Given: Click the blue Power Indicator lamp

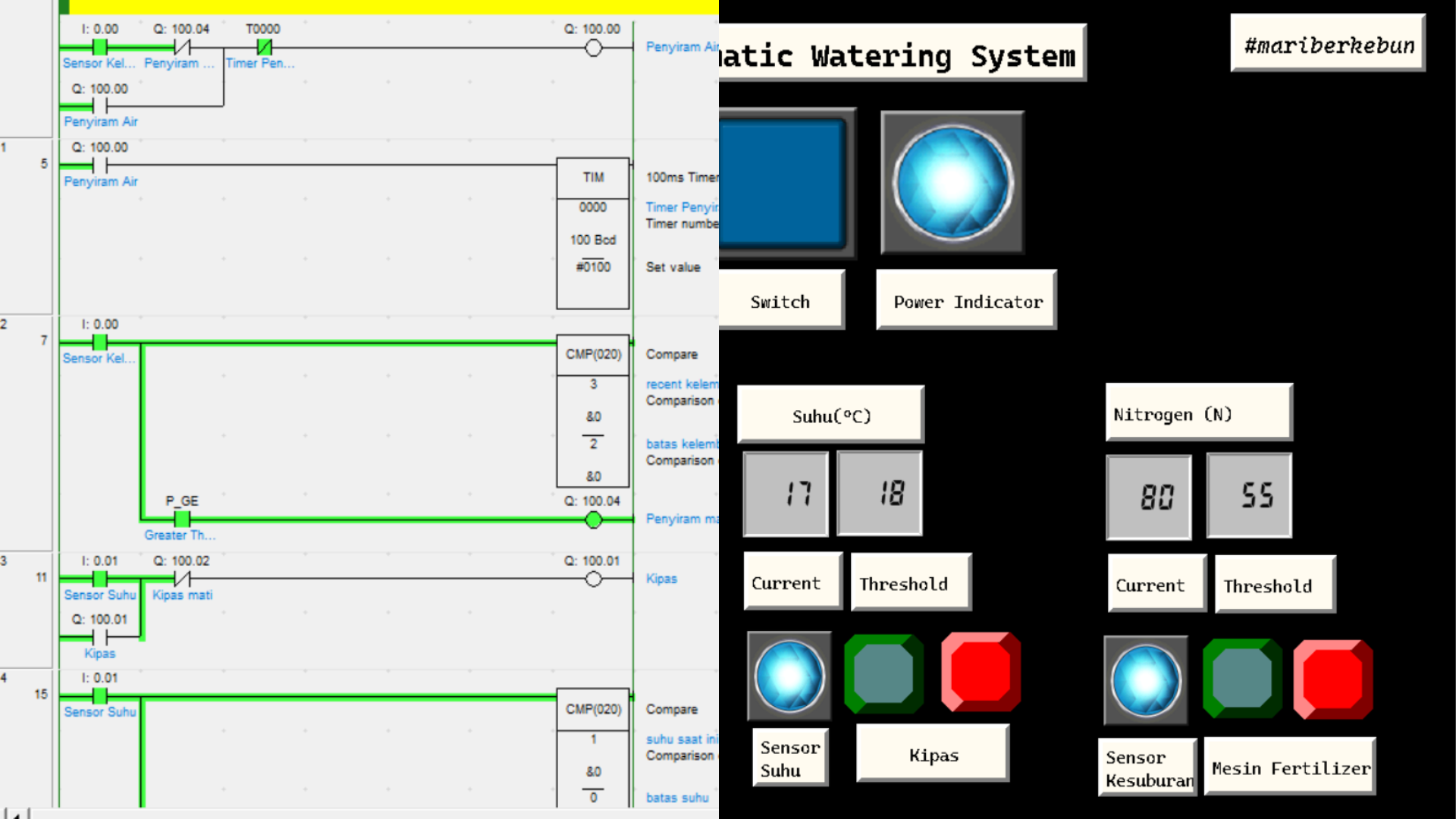Looking at the screenshot, I should [952, 183].
